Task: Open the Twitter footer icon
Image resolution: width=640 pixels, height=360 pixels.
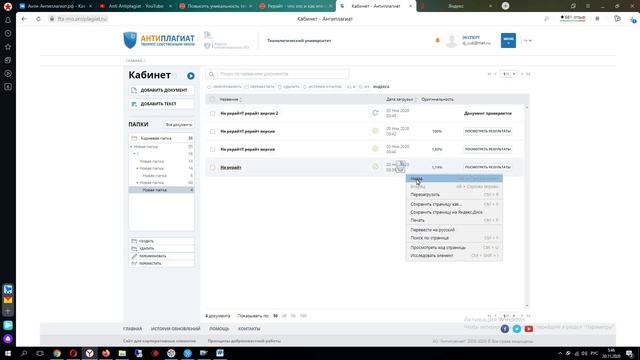Action: click(x=517, y=329)
